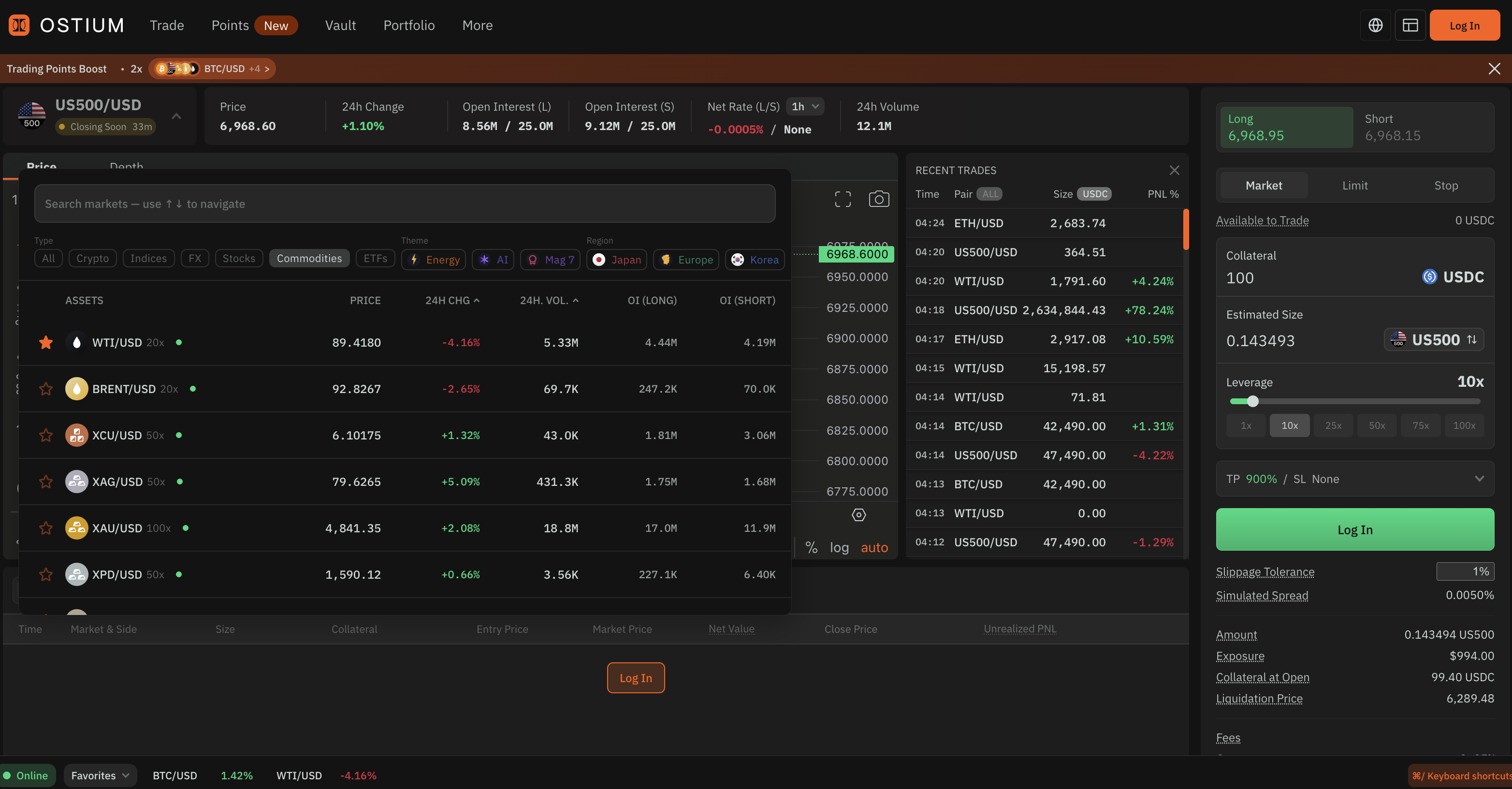Toggle the Commodities type filter

point(309,258)
